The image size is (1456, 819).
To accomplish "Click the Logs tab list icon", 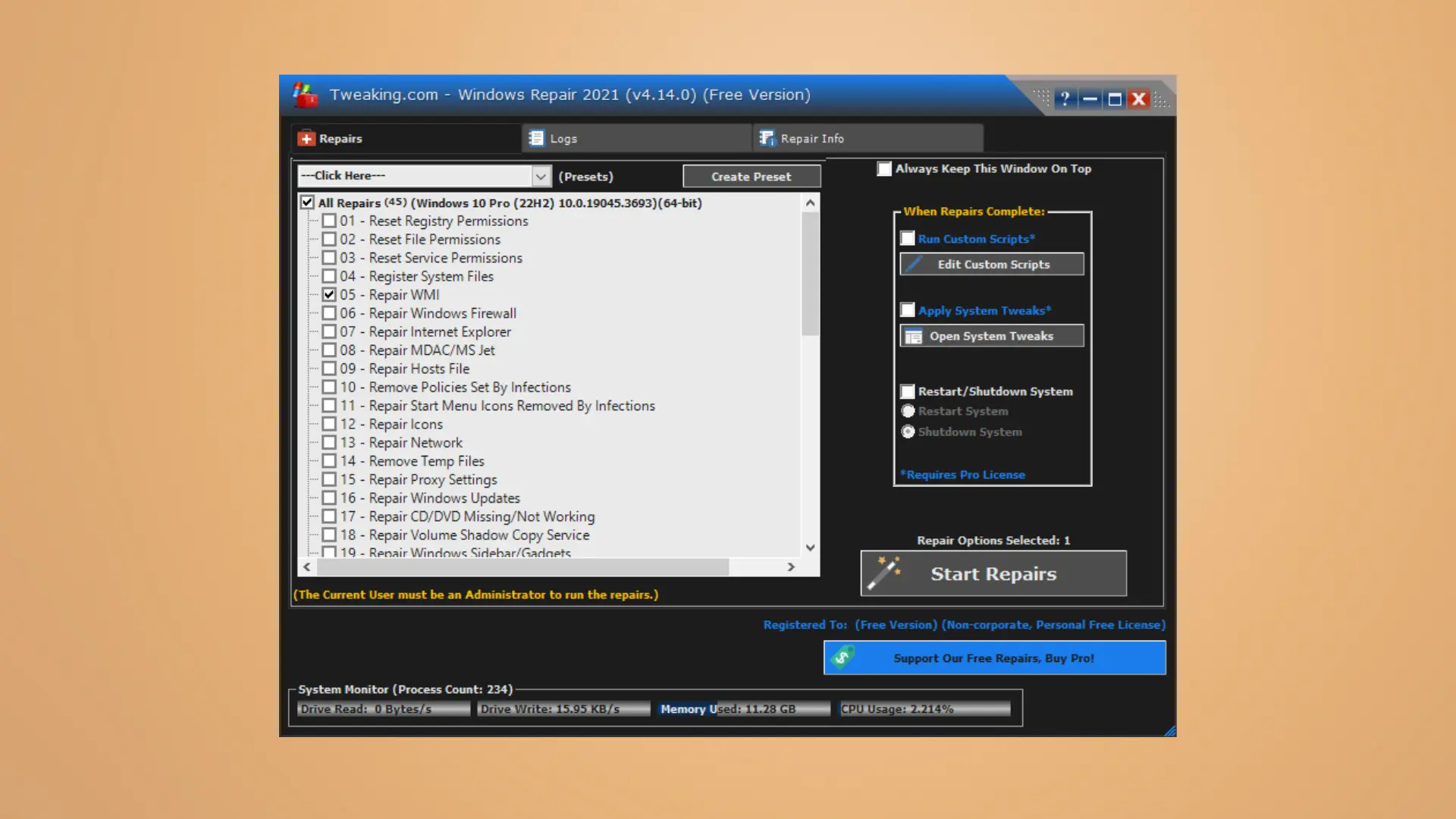I will (x=537, y=139).
